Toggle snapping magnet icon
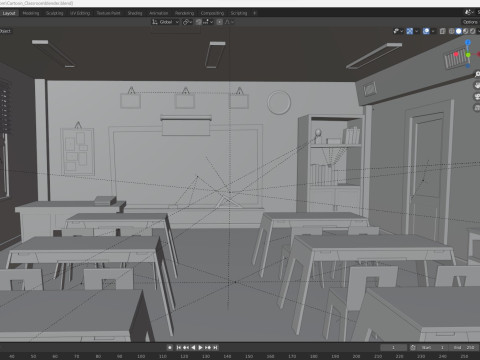 (x=199, y=22)
